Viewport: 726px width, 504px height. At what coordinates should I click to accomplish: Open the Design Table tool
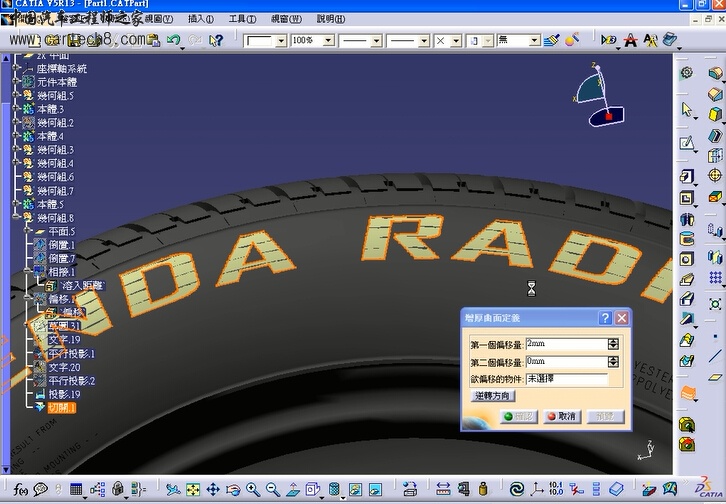[x=75, y=489]
